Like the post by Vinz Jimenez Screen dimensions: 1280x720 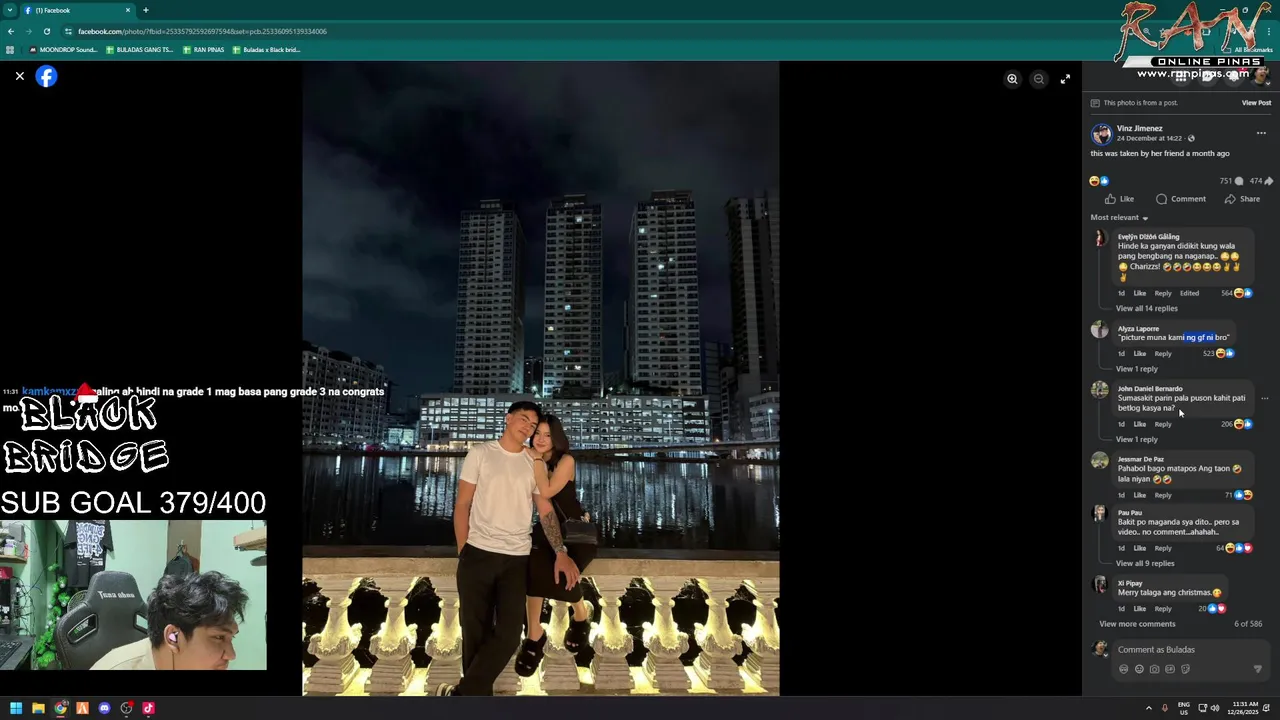click(x=1119, y=199)
